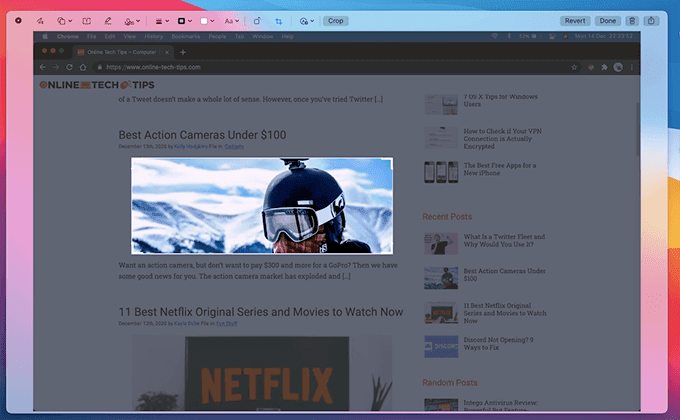This screenshot has height=420, width=680.
Task: Open the Sign signature tool
Action: 132,20
